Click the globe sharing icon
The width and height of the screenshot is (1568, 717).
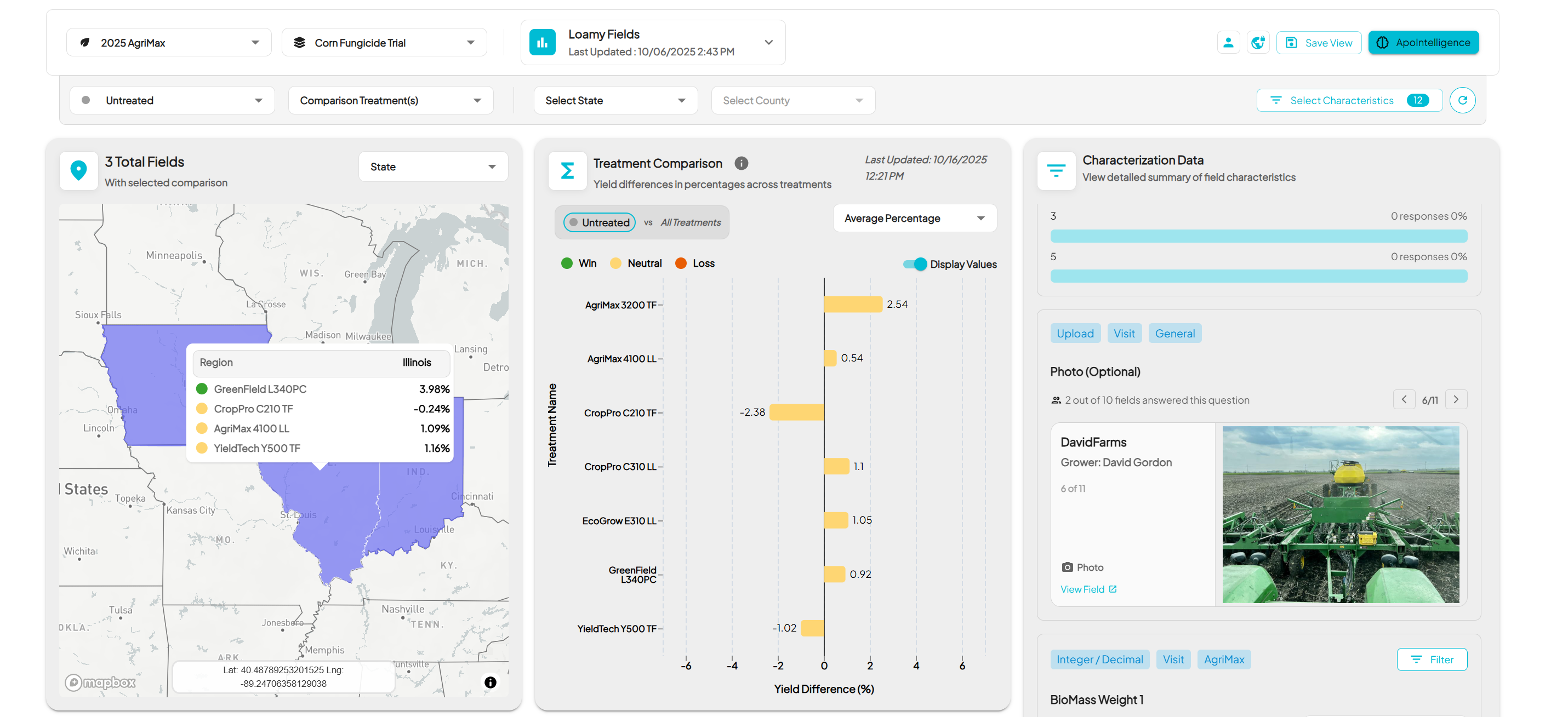[1258, 43]
